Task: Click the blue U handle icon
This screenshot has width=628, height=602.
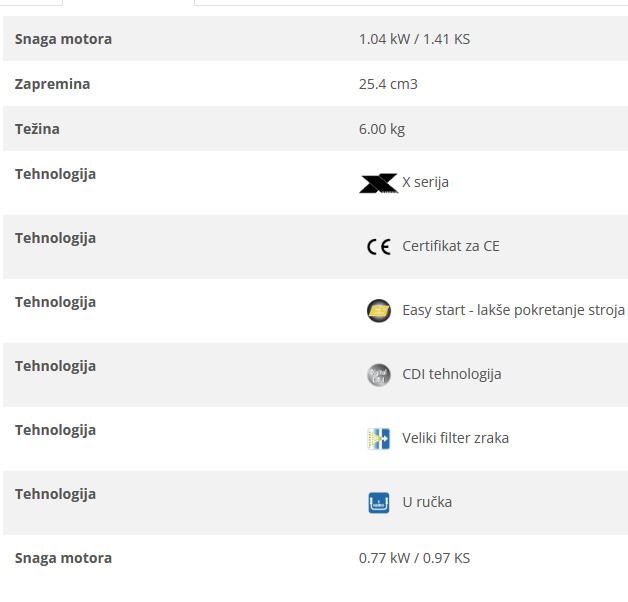Action: (378, 502)
